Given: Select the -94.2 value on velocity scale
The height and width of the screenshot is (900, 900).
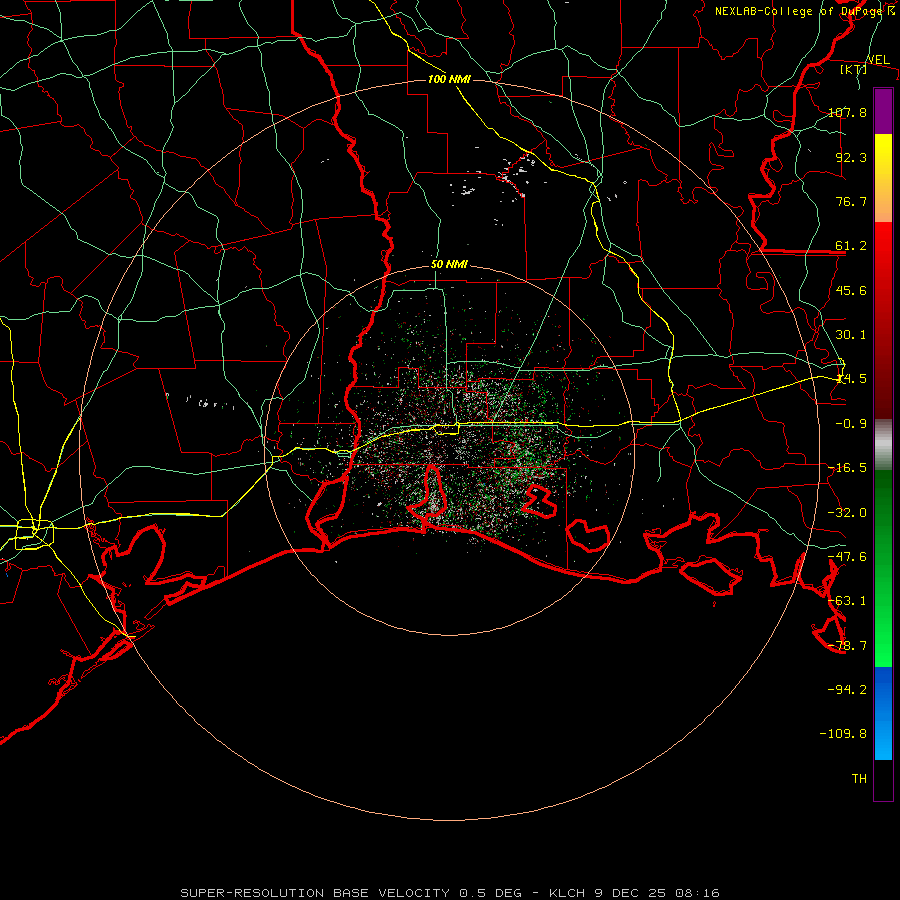Looking at the screenshot, I should (x=847, y=689).
